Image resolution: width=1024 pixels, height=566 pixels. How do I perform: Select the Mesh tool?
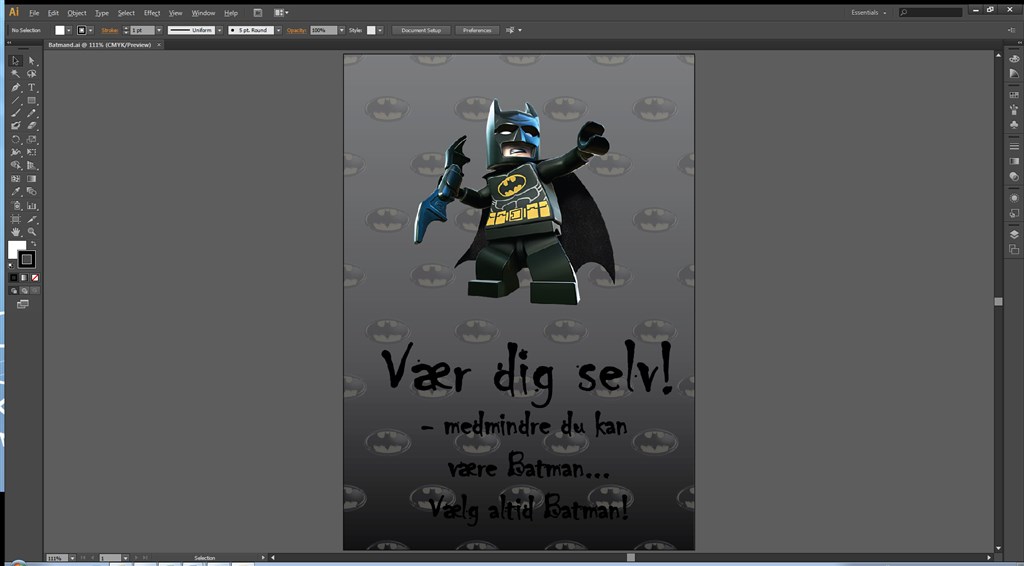[16, 178]
